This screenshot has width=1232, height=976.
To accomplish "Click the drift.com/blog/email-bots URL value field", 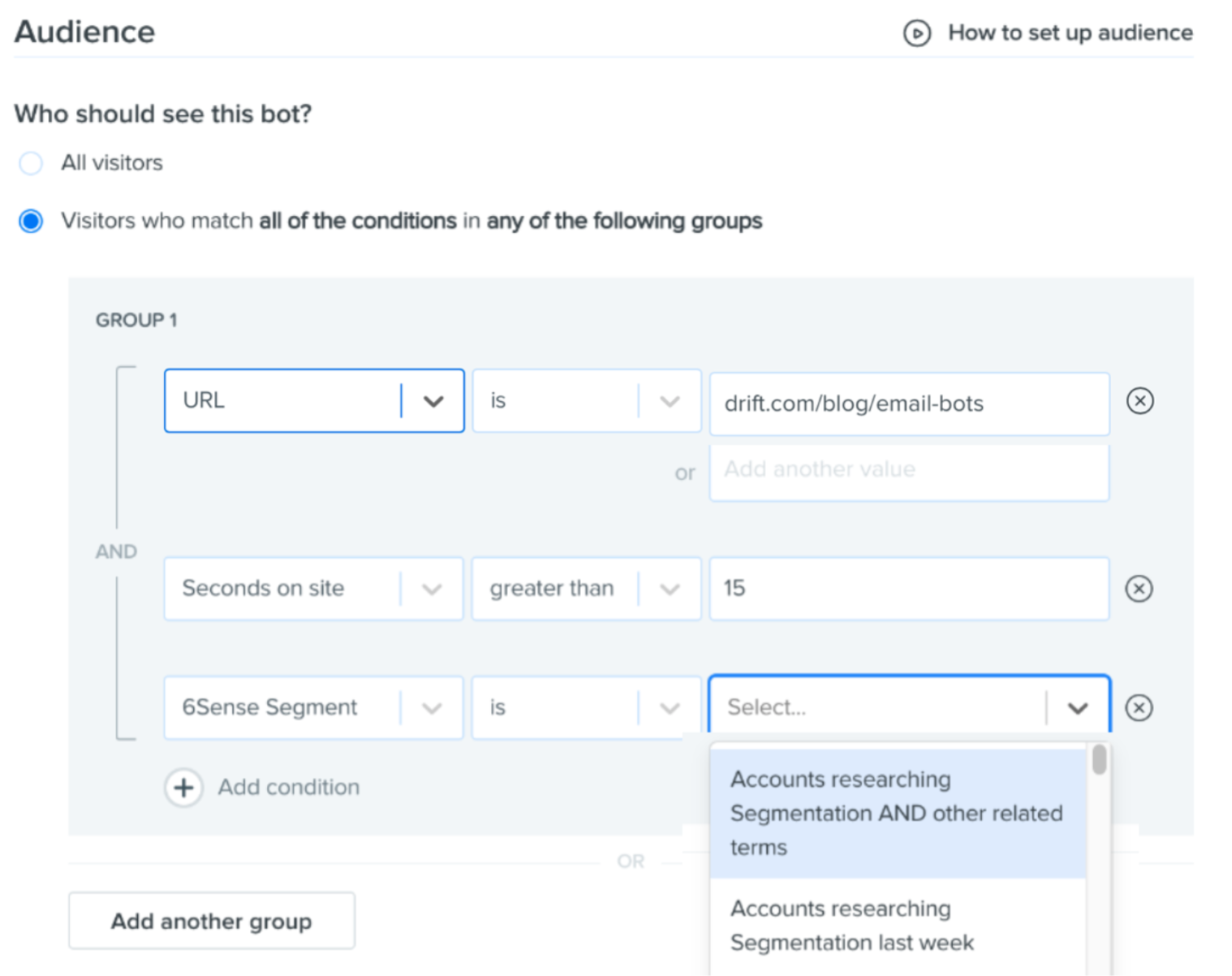I will (x=910, y=404).
